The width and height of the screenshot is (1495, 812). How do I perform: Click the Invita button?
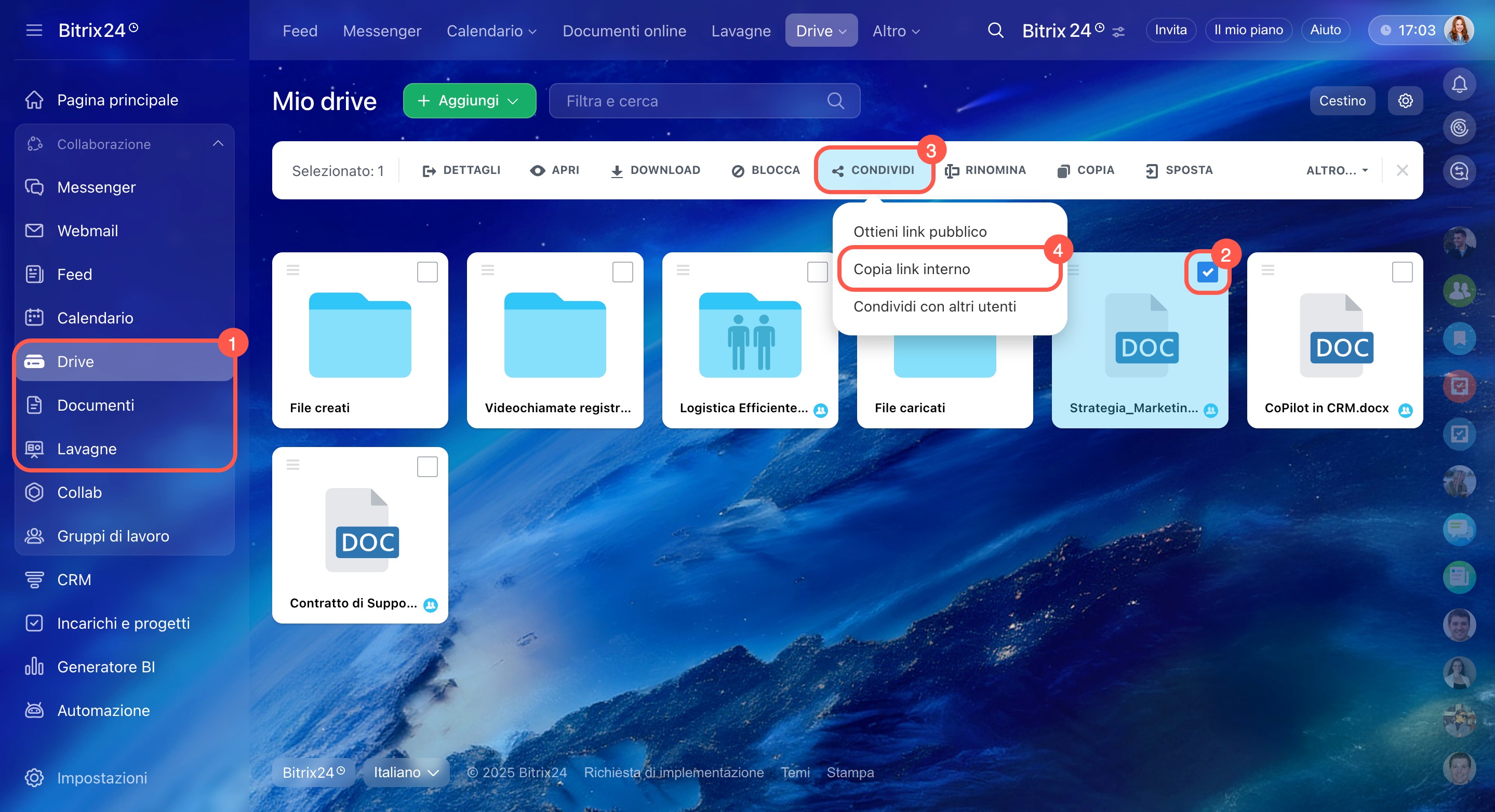[x=1170, y=30]
